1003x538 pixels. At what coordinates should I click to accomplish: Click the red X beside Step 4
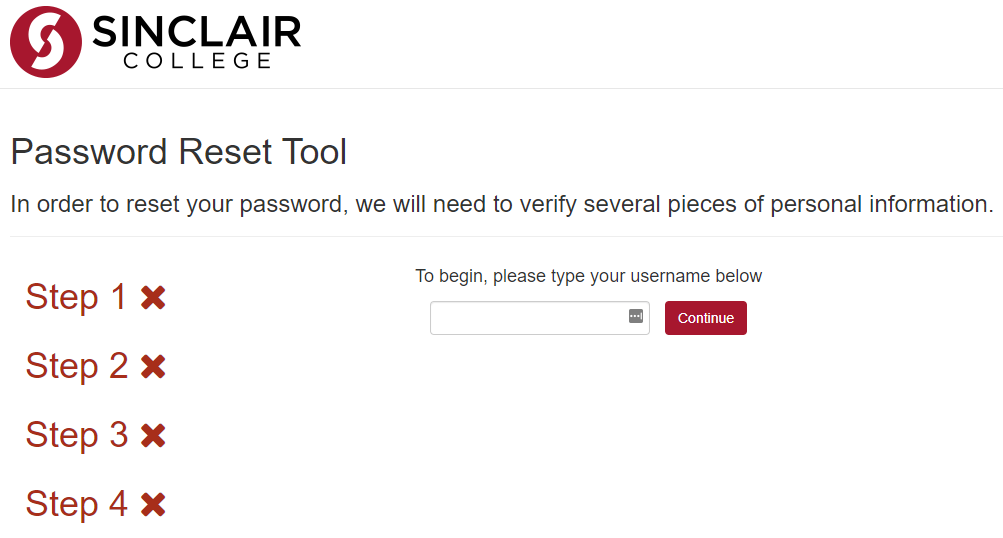point(153,504)
